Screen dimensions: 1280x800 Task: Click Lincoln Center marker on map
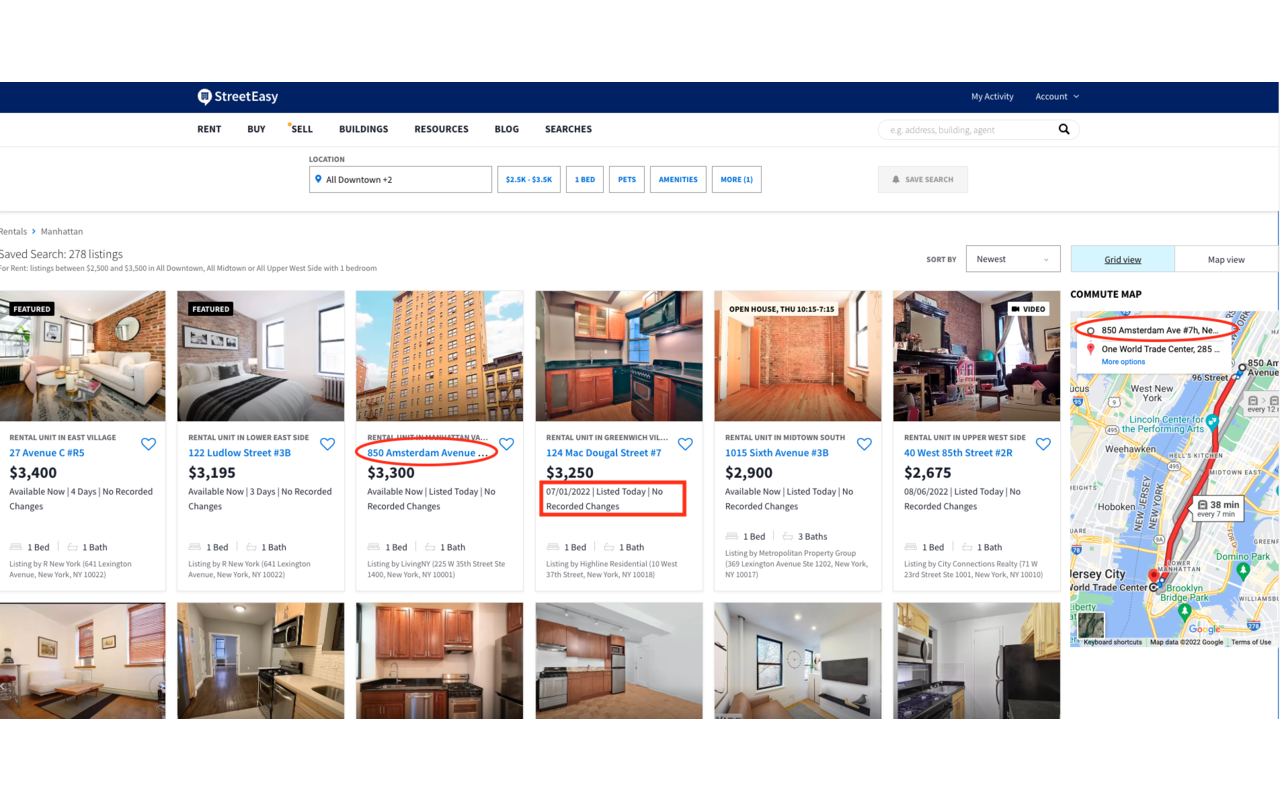point(1213,422)
